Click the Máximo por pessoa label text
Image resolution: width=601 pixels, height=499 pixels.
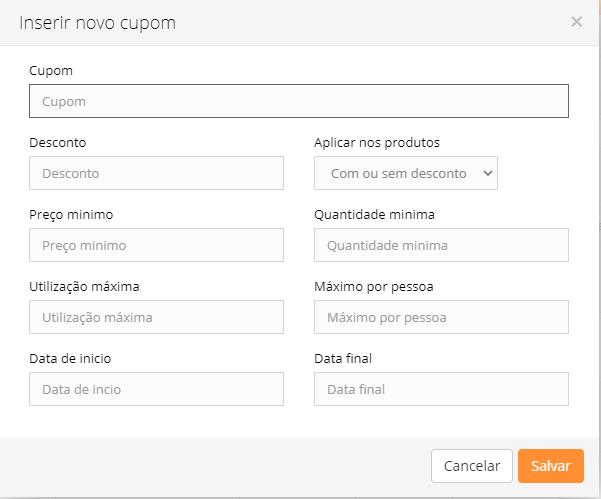373,287
